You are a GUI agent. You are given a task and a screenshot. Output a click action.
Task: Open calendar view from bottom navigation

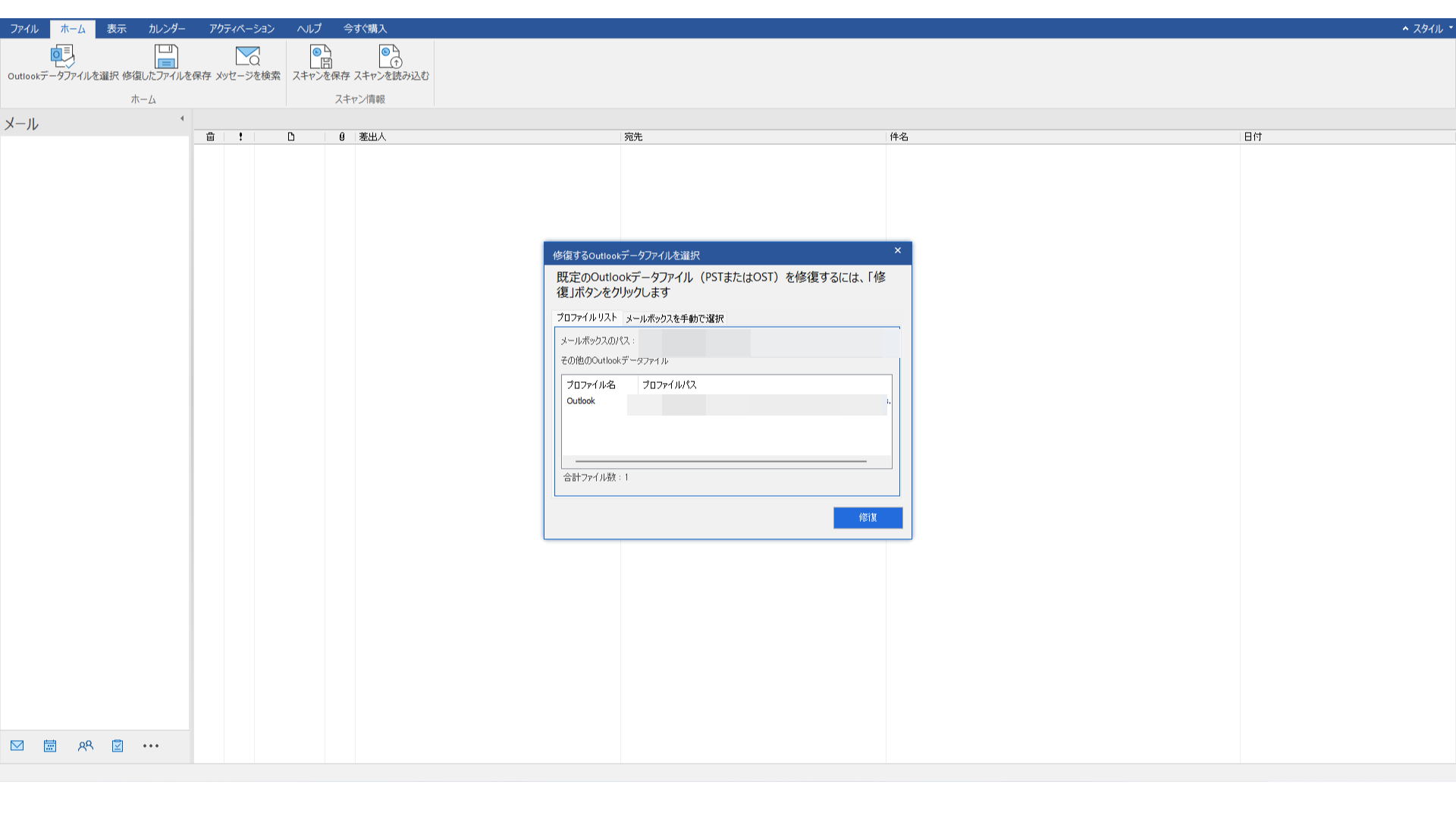(50, 746)
